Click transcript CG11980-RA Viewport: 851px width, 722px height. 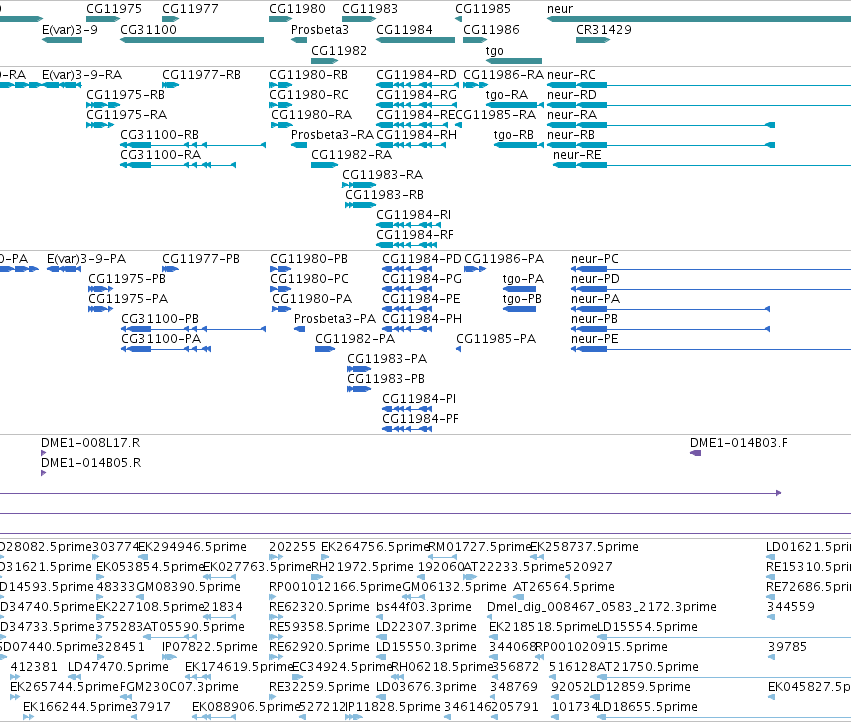coord(312,115)
